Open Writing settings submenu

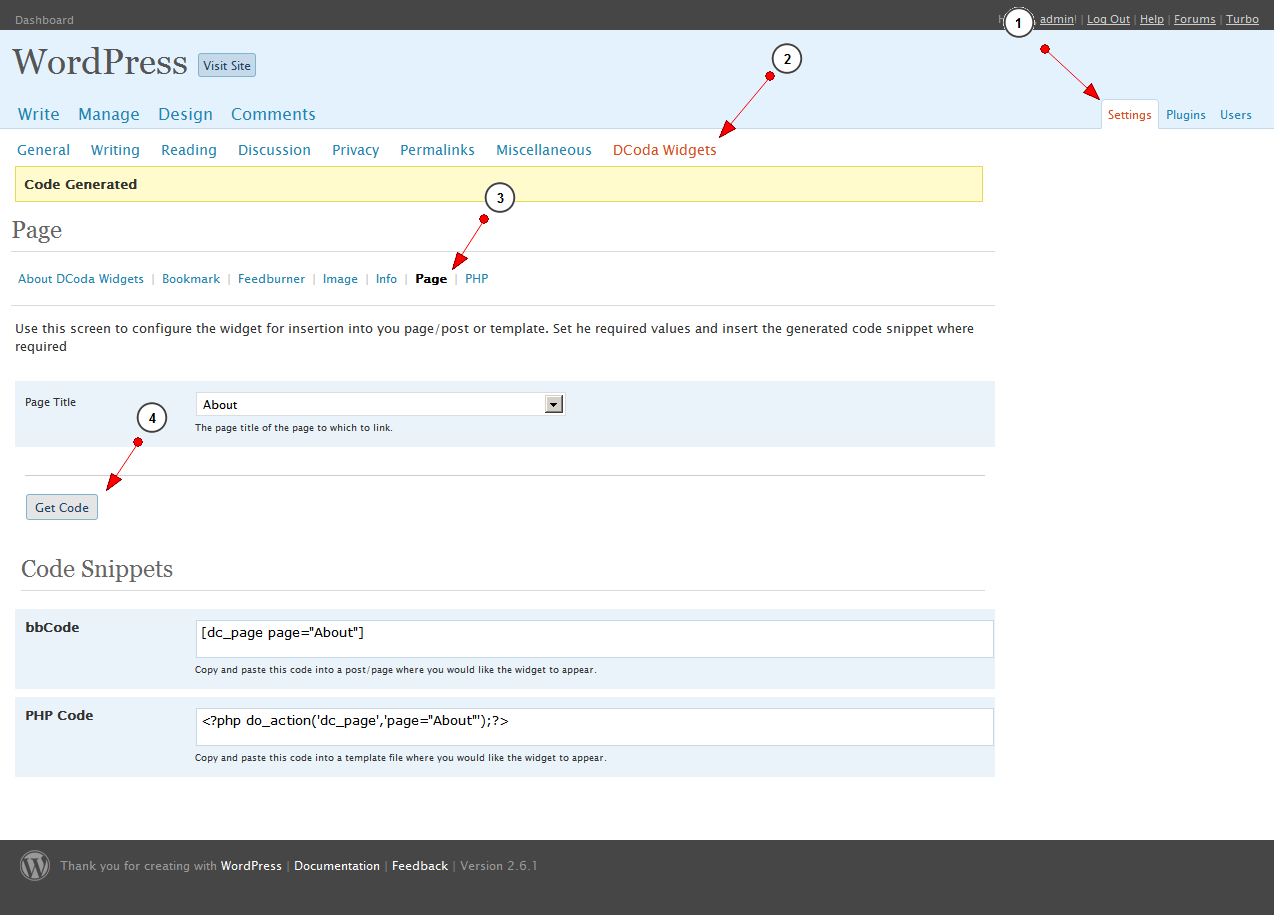[115, 150]
